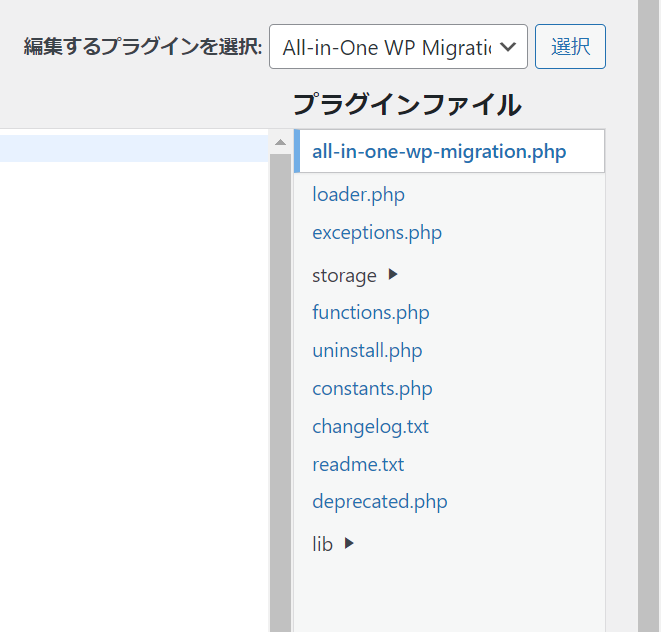
Task: Expand the lib folder
Action: click(x=333, y=544)
